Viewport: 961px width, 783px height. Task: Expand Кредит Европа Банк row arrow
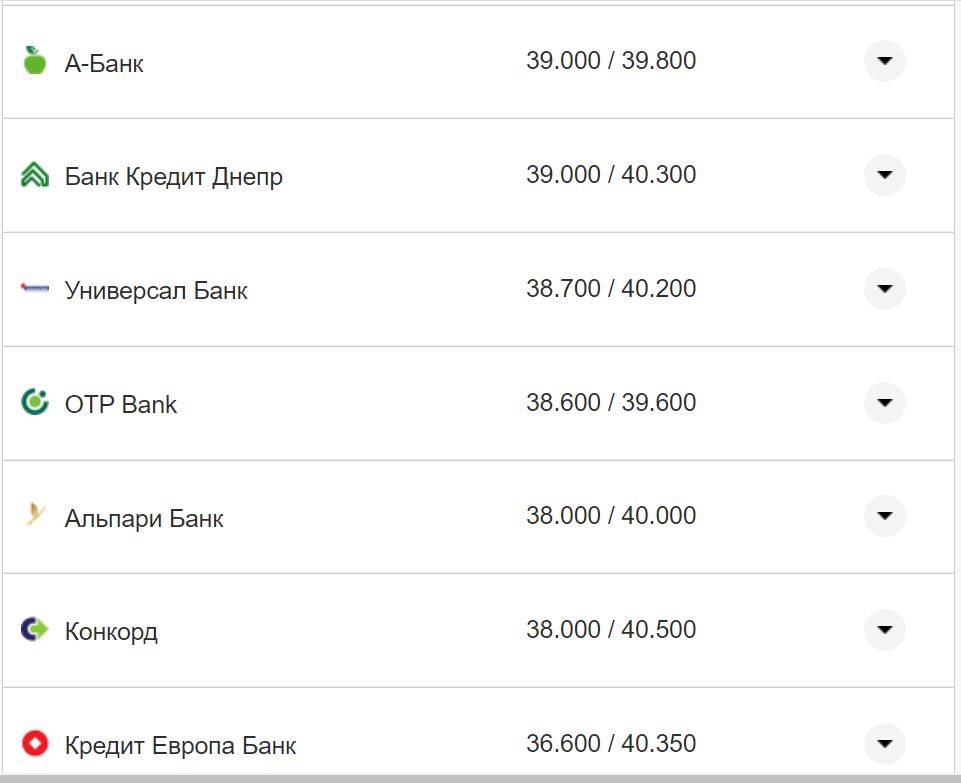coord(884,744)
